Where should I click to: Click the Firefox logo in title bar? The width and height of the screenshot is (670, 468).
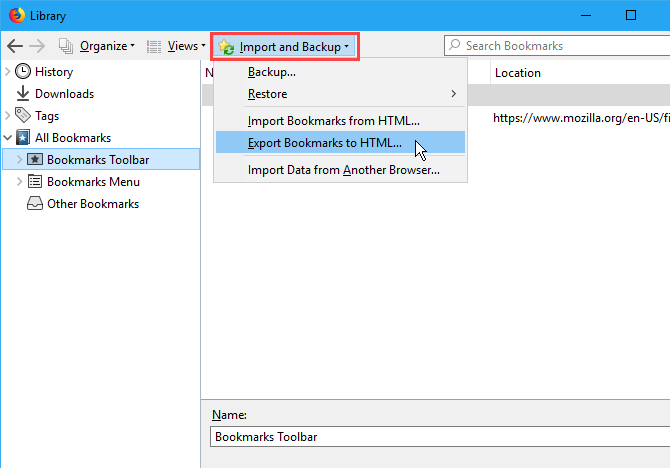17,15
